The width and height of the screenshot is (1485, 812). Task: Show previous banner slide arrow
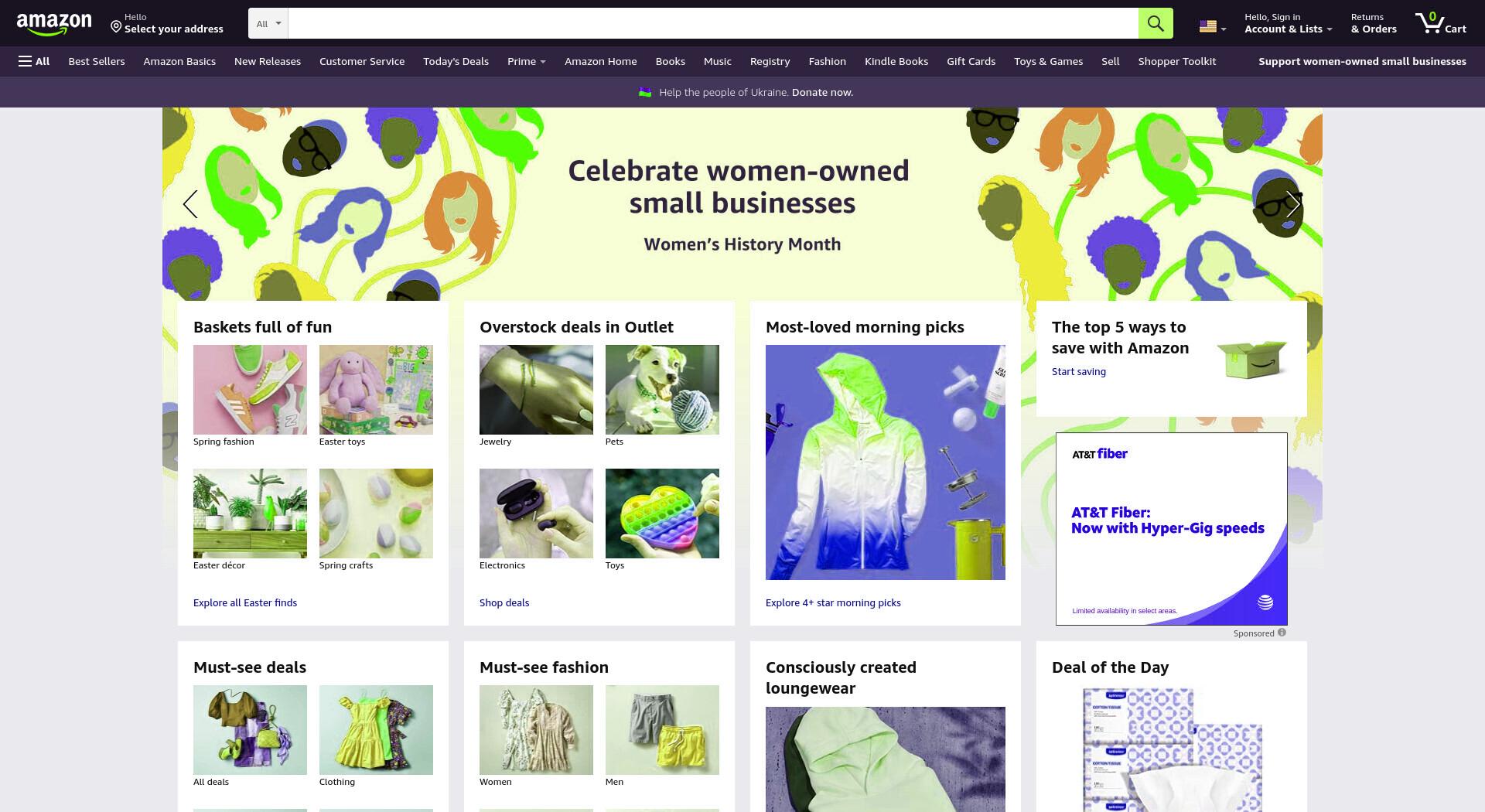190,204
